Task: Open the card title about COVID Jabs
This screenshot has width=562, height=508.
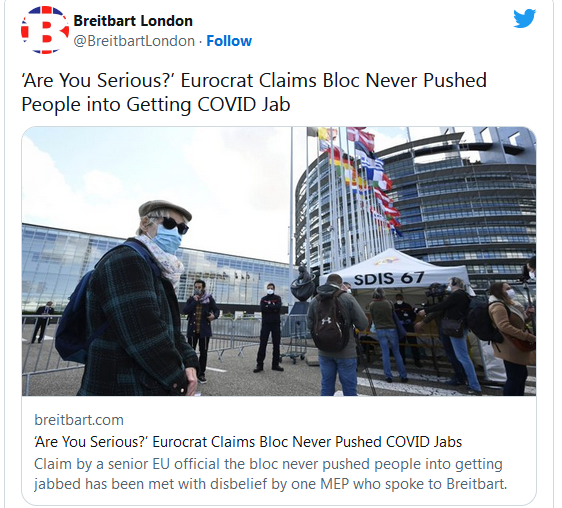Action: [x=248, y=442]
